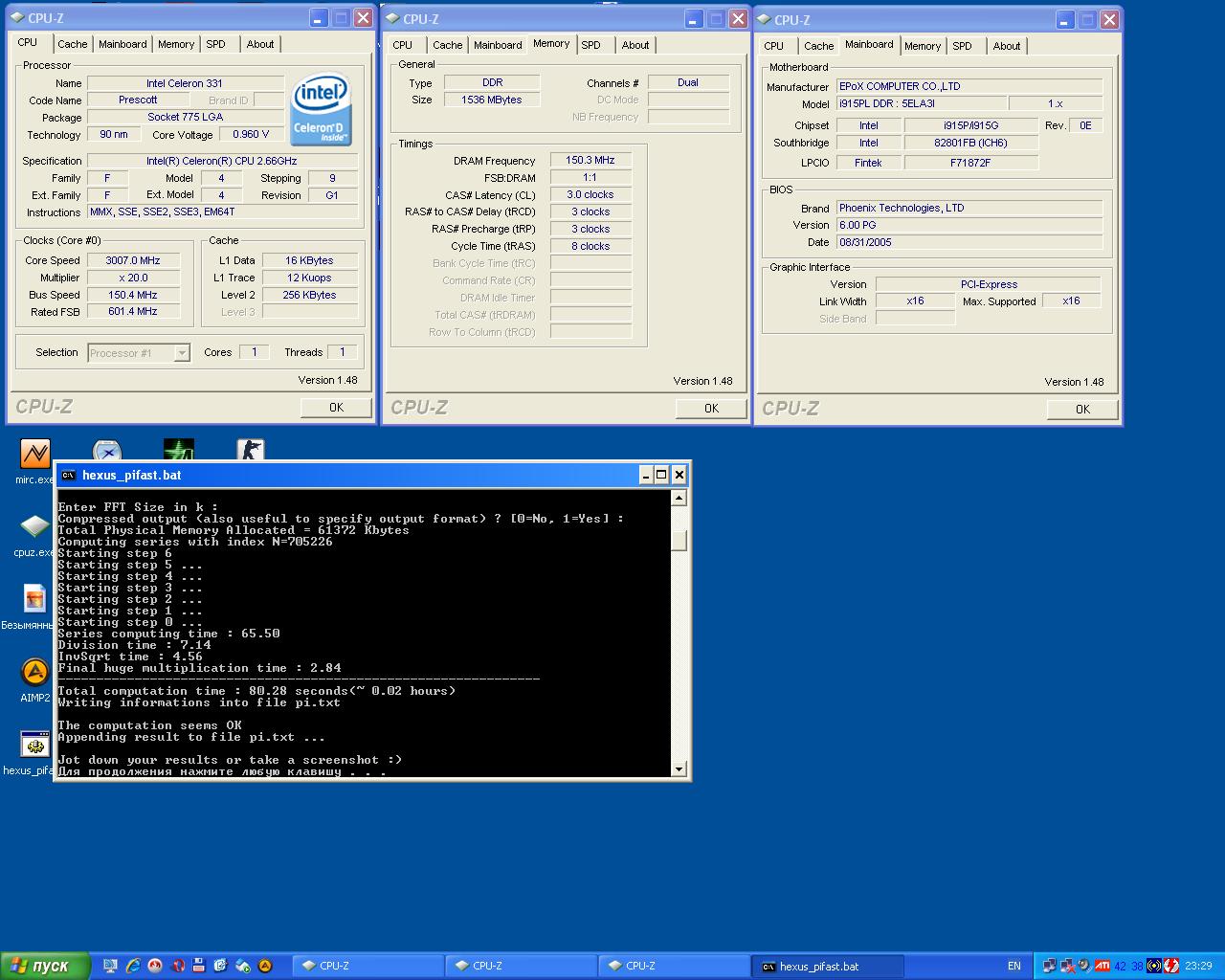Click the taskbar clock showing 23:29

click(1198, 966)
